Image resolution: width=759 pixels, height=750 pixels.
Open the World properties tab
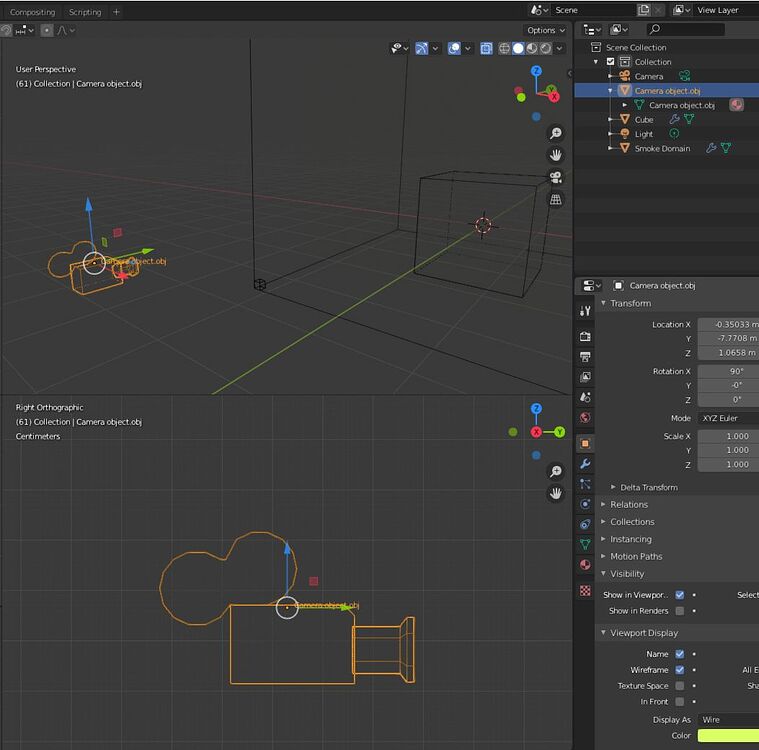(585, 417)
